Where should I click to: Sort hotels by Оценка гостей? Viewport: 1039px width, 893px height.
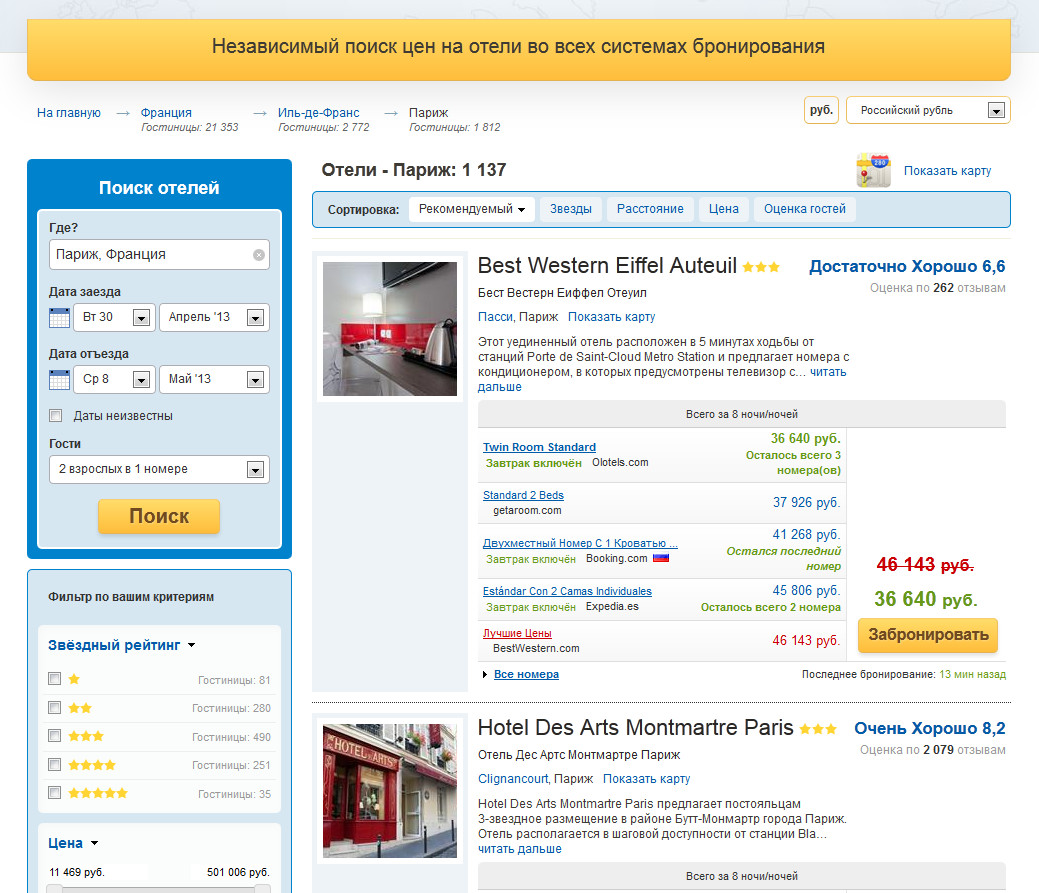coord(804,209)
